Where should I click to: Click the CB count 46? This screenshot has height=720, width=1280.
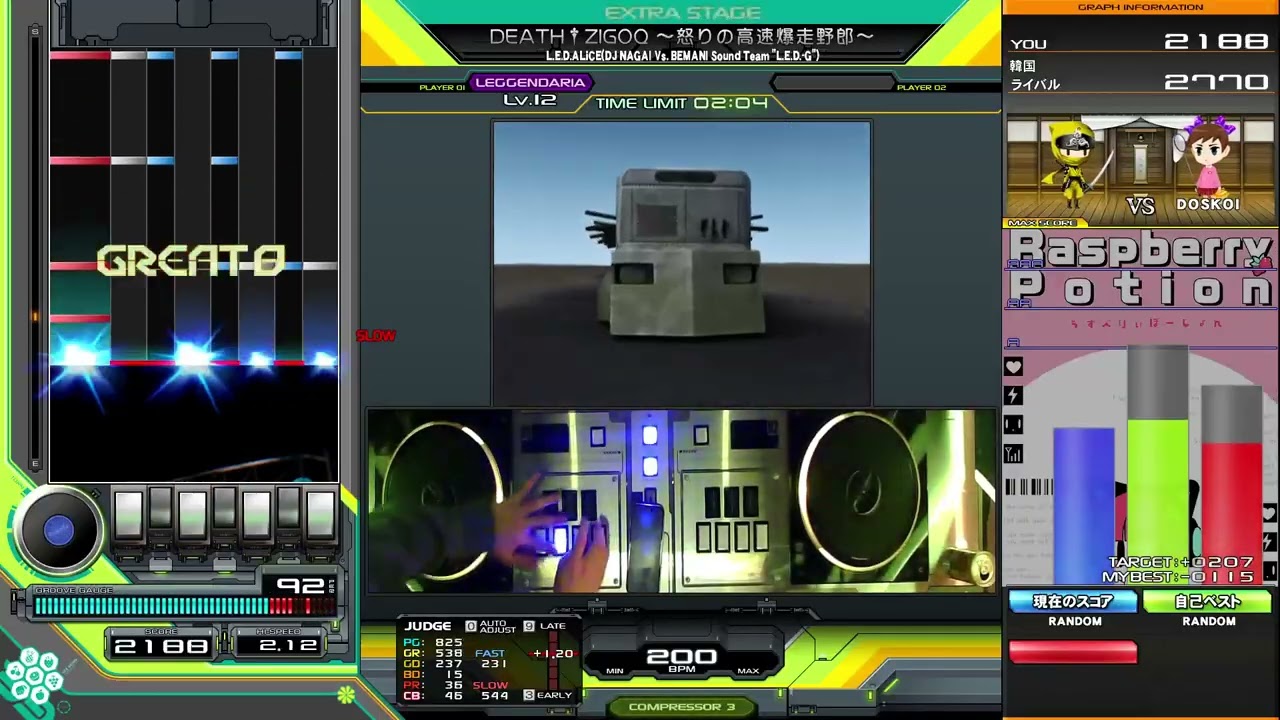tap(455, 697)
